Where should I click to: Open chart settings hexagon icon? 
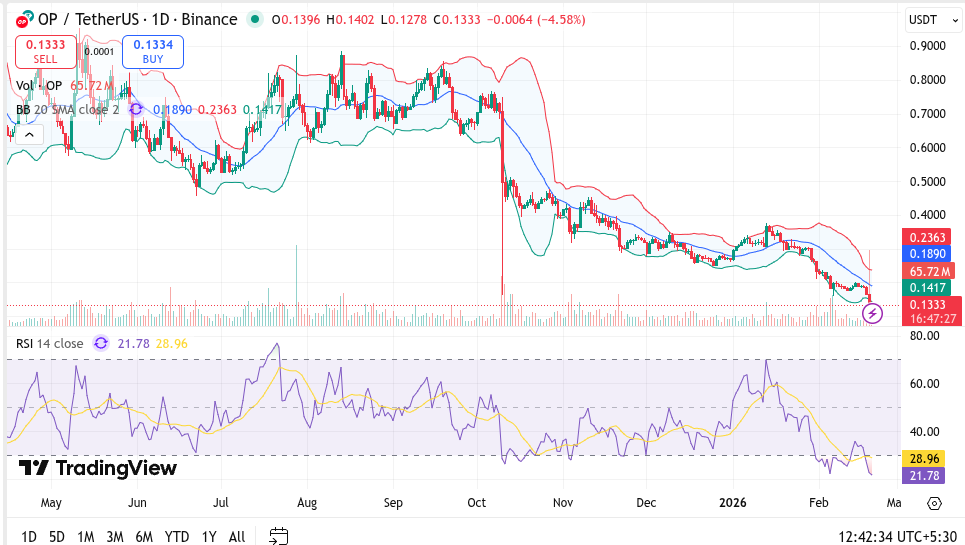(934, 503)
